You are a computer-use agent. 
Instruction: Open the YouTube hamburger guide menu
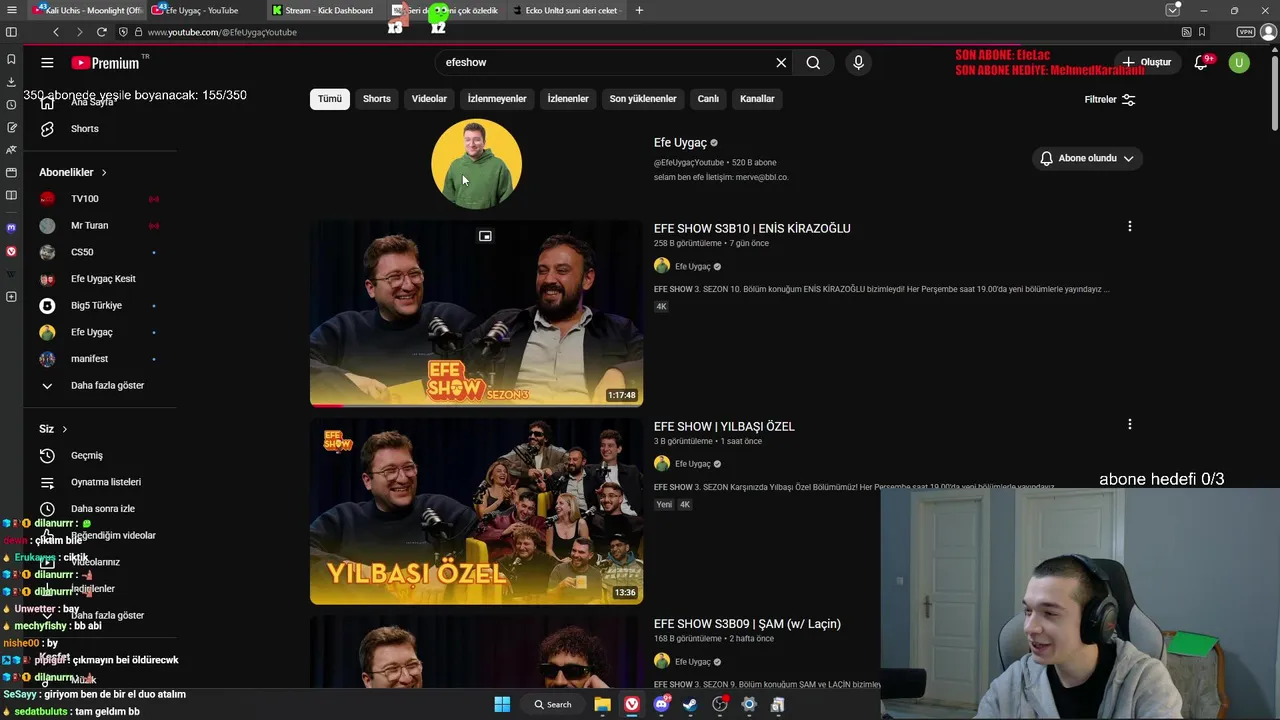tap(47, 63)
